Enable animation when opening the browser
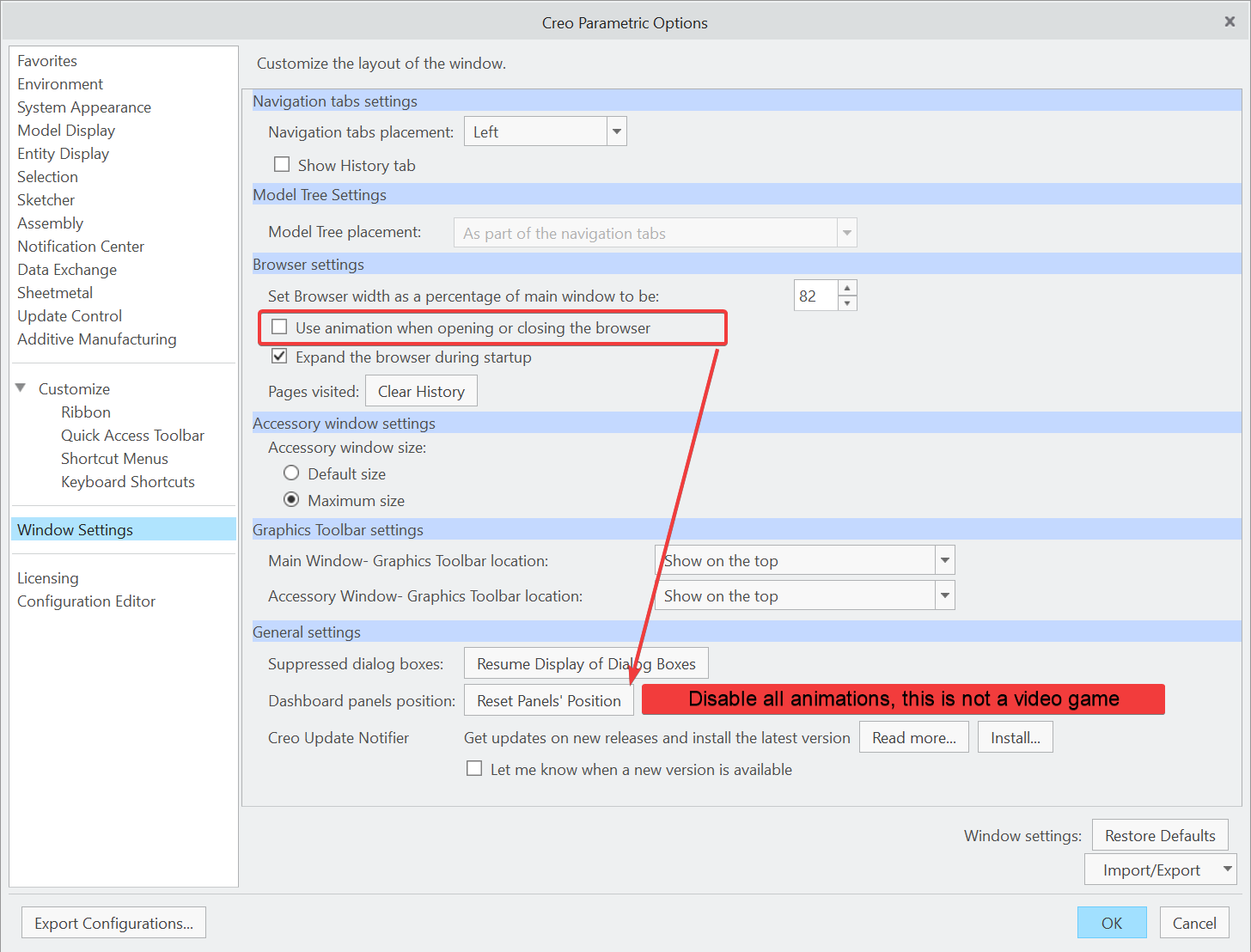Viewport: 1251px width, 952px height. [x=281, y=327]
